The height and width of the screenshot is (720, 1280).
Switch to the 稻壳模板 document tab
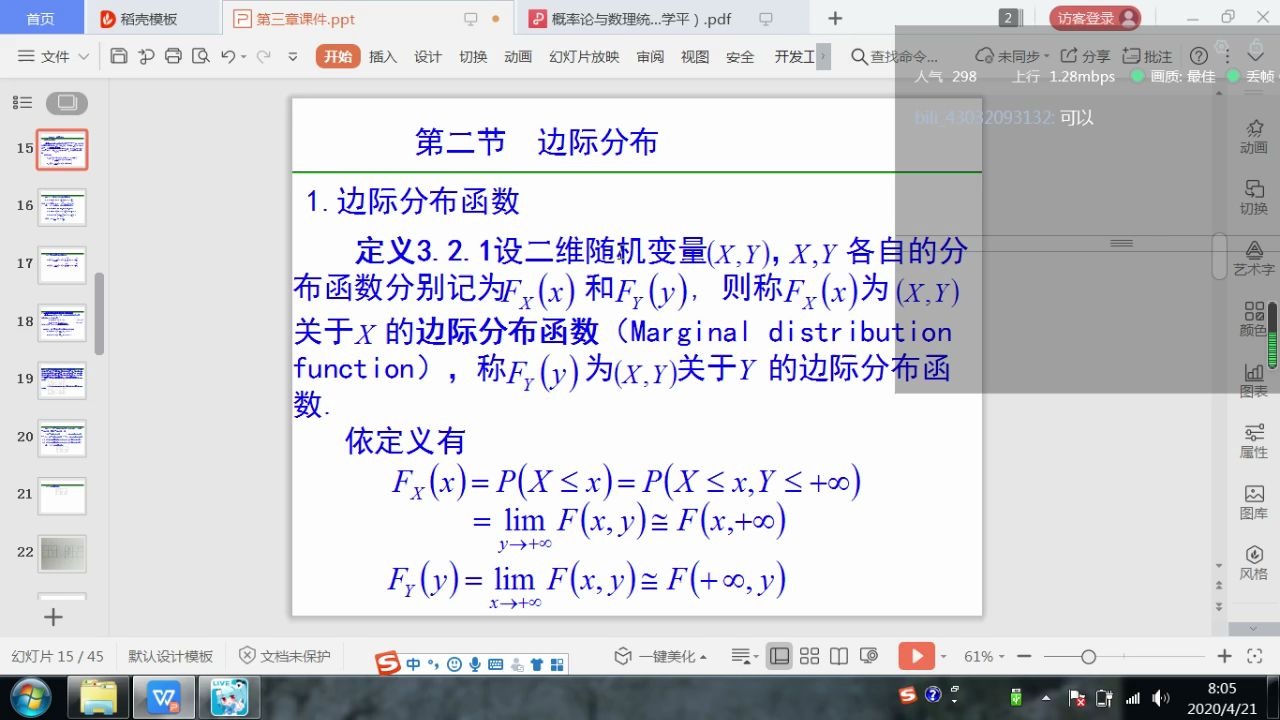click(x=148, y=19)
